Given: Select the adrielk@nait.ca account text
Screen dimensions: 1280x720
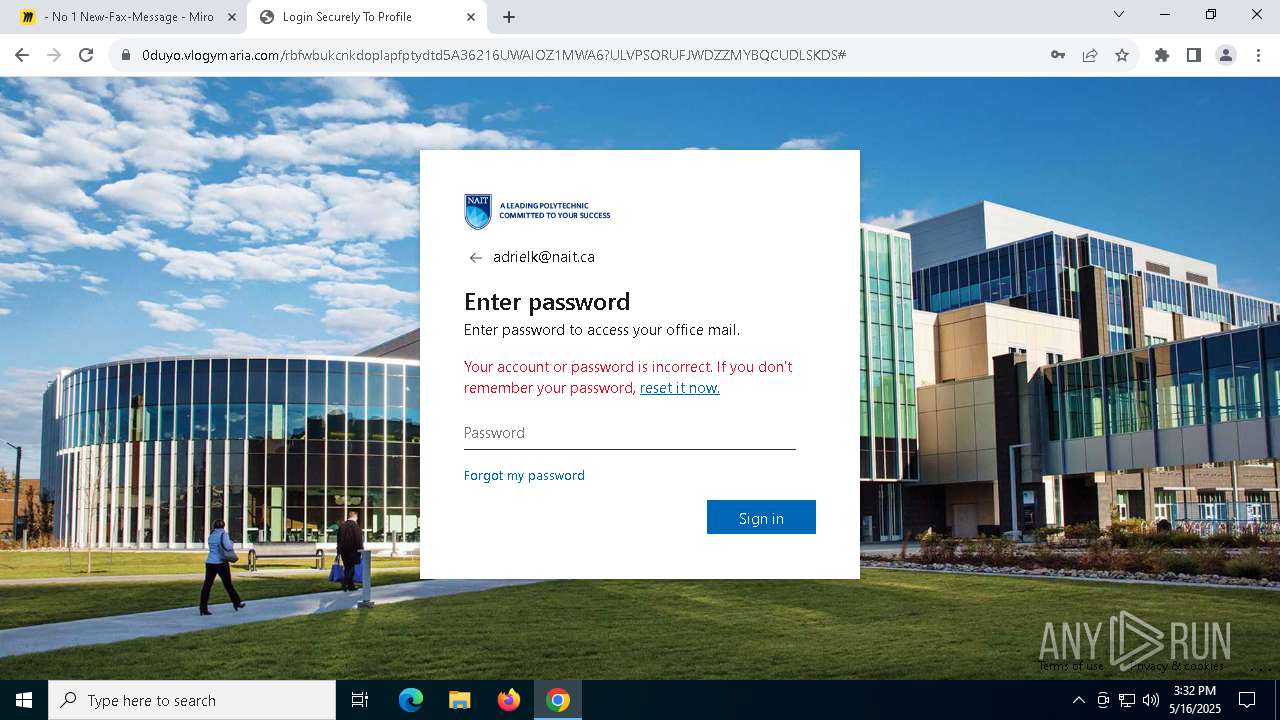Looking at the screenshot, I should pos(544,257).
